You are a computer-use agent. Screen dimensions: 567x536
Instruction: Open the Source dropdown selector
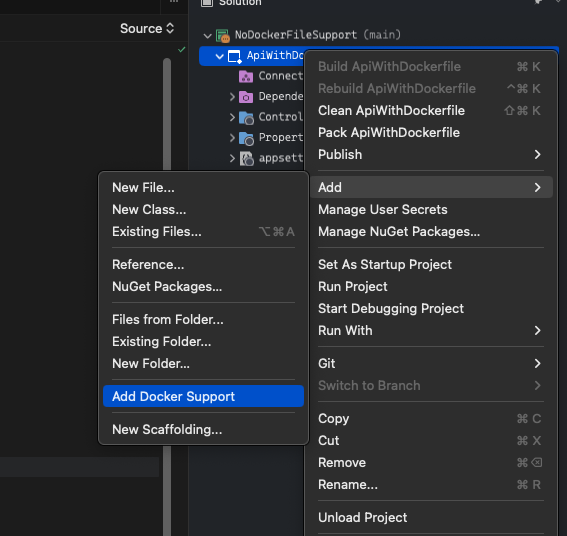147,29
